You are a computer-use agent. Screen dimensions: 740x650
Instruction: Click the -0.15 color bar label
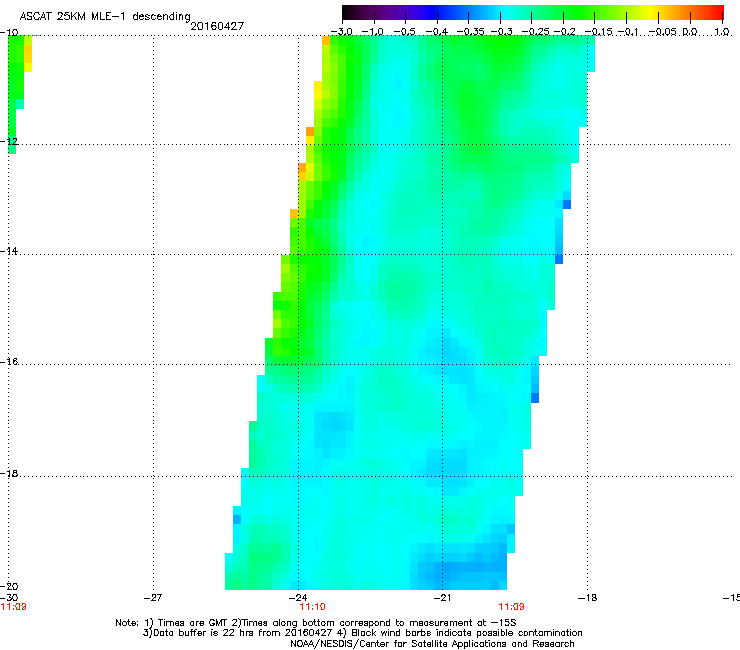coord(598,32)
